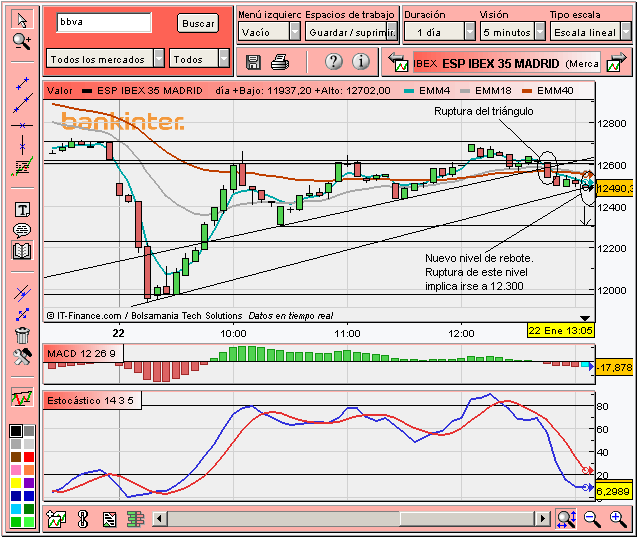Zoom in with the plus magnifier
The width and height of the screenshot is (639, 537).
[618, 519]
